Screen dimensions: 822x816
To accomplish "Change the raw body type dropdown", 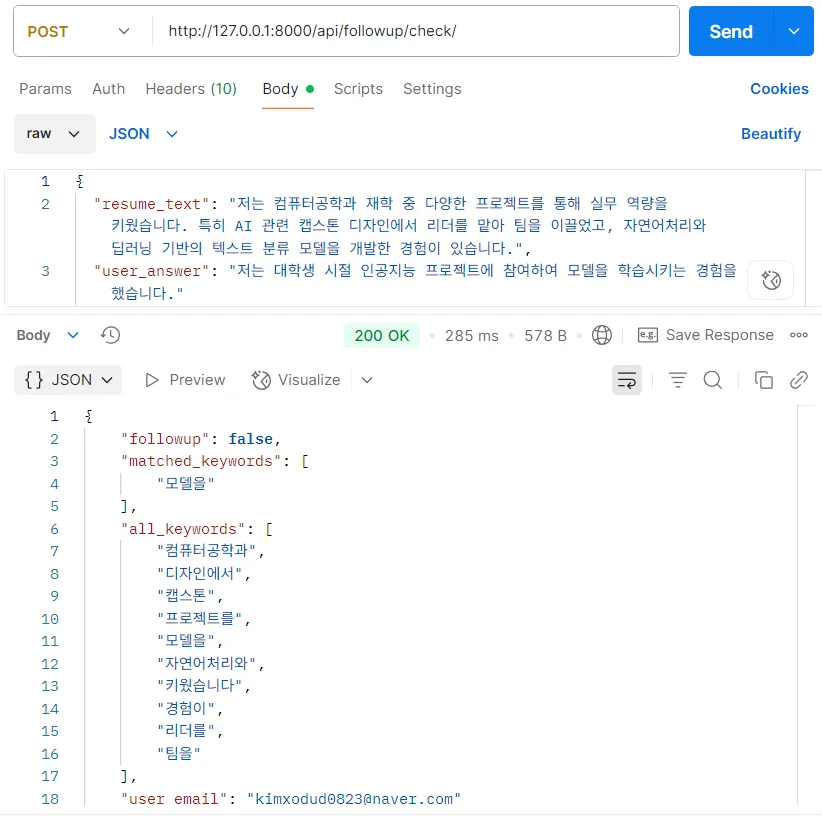I will tap(55, 134).
